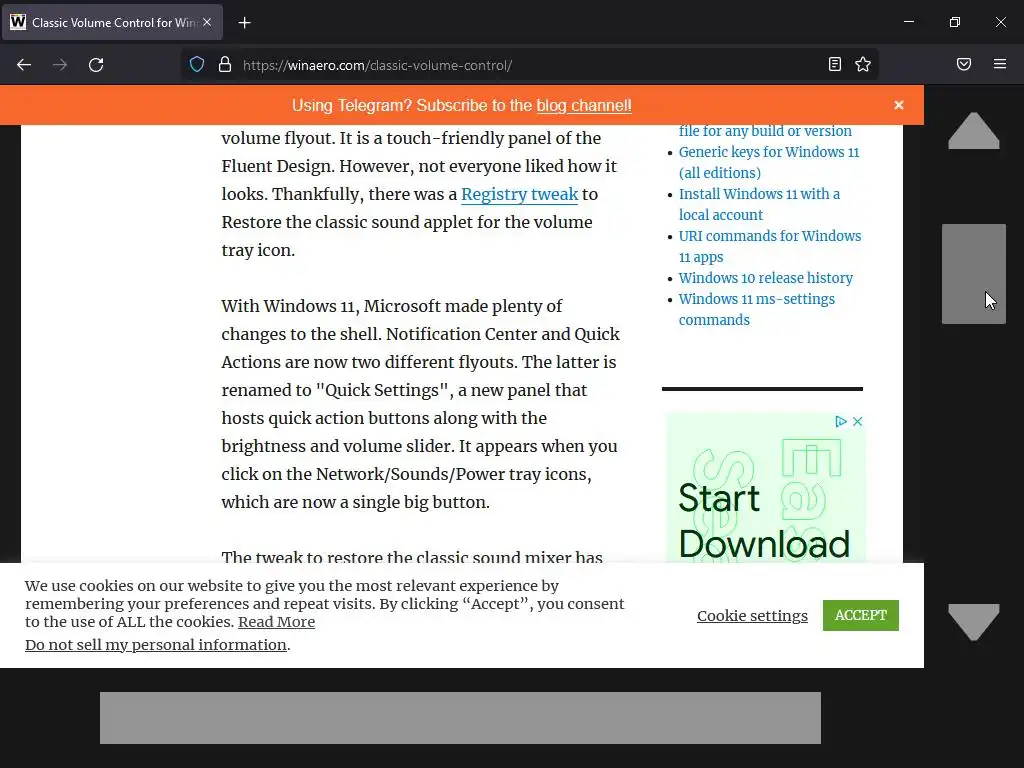Image resolution: width=1024 pixels, height=768 pixels.
Task: Reload the current page
Action: [96, 65]
